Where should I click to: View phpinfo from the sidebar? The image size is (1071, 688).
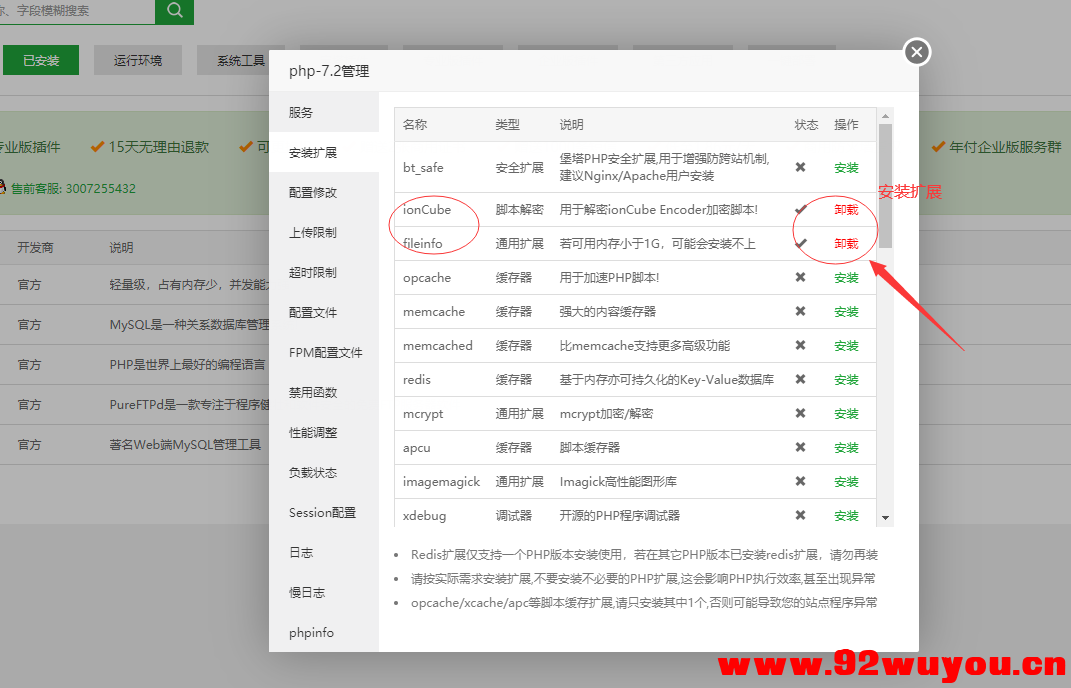coord(313,632)
